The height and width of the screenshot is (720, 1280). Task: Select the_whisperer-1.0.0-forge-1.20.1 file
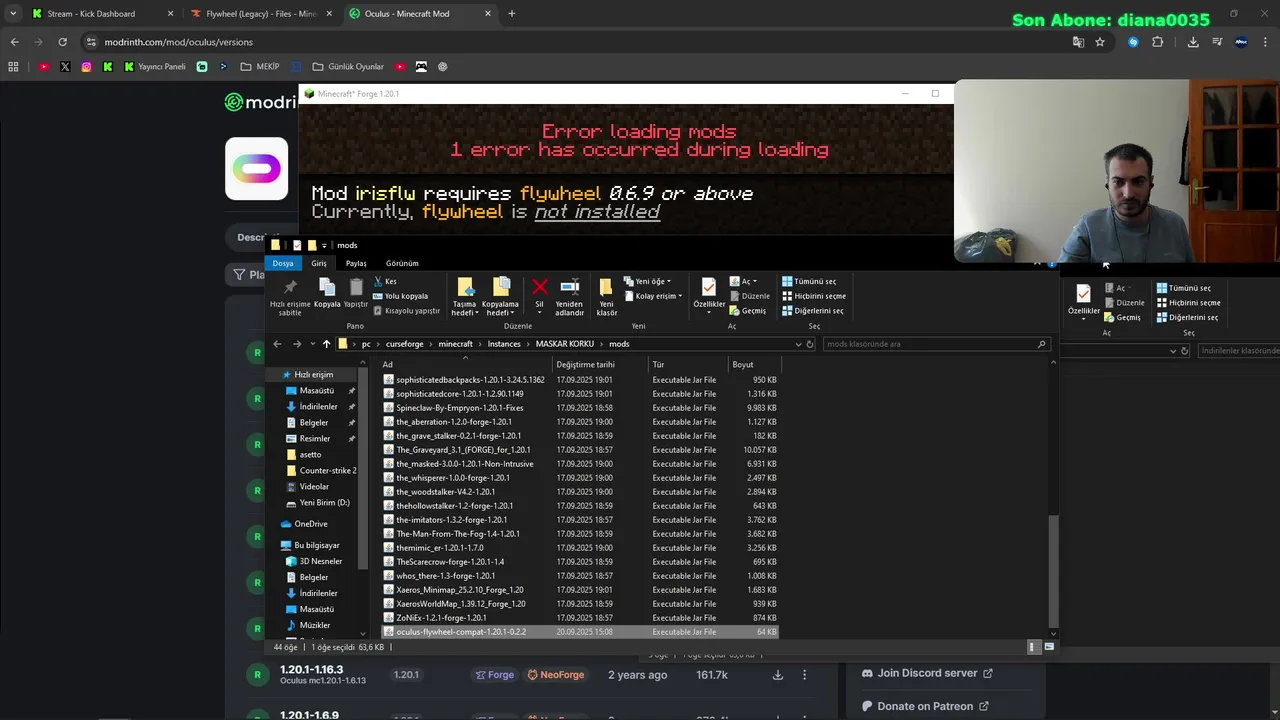point(580,478)
